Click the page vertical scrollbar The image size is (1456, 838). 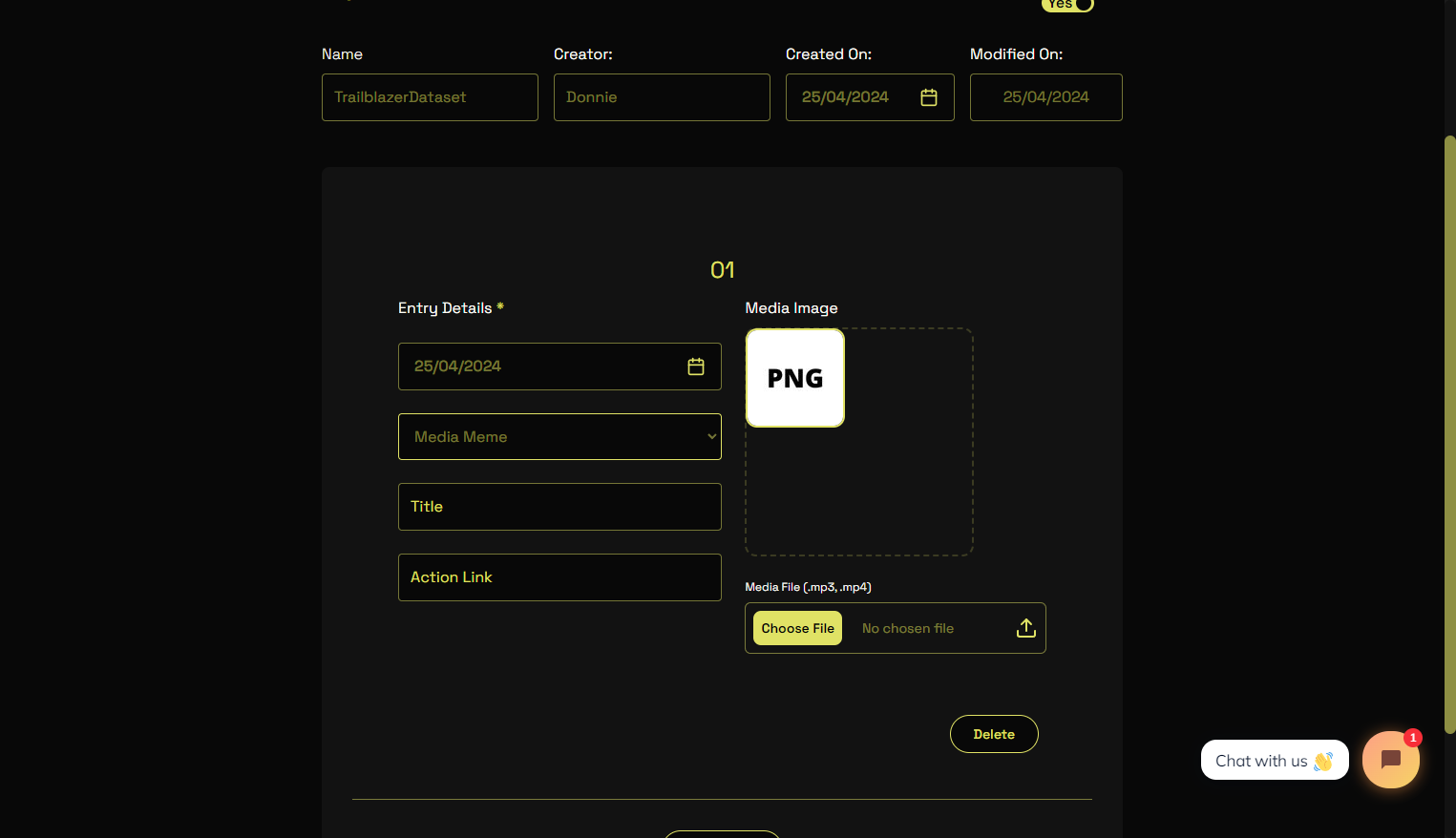[x=1449, y=434]
